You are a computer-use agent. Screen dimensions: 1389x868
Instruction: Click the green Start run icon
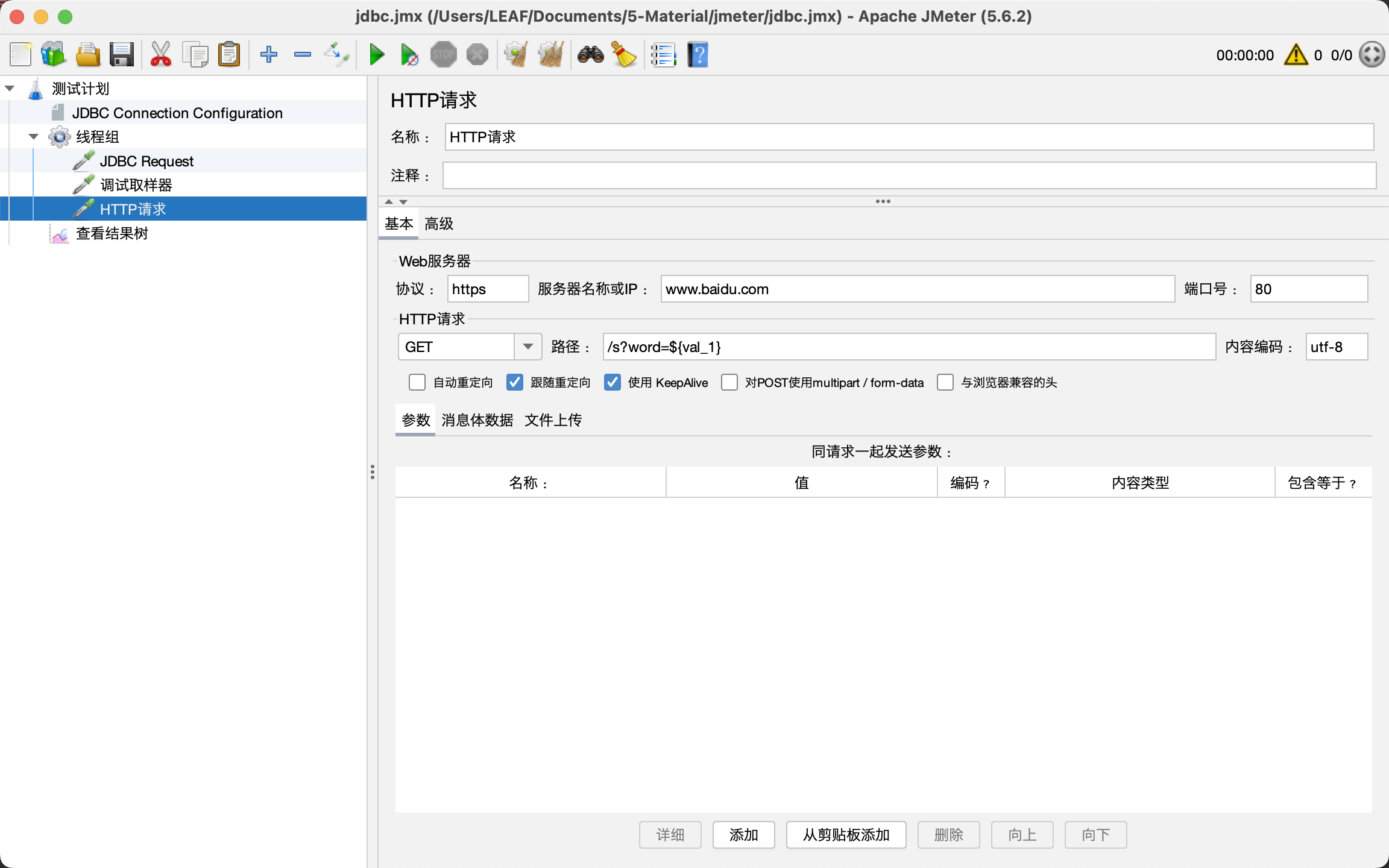377,55
